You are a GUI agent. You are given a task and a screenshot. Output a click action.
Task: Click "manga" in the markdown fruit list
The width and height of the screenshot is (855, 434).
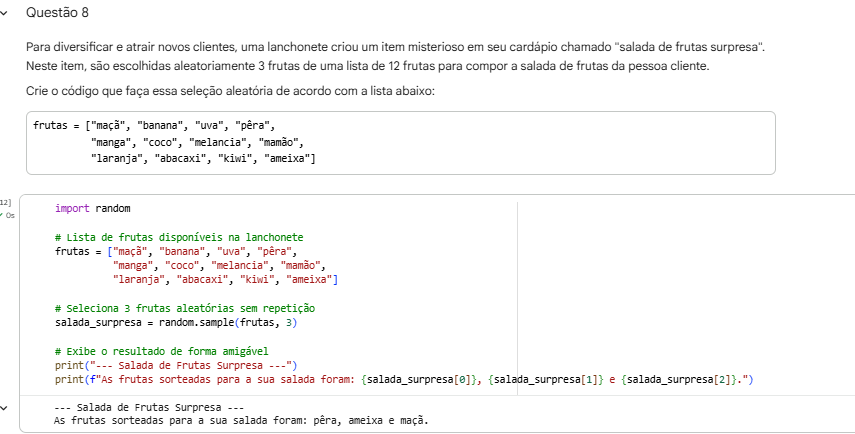113,143
